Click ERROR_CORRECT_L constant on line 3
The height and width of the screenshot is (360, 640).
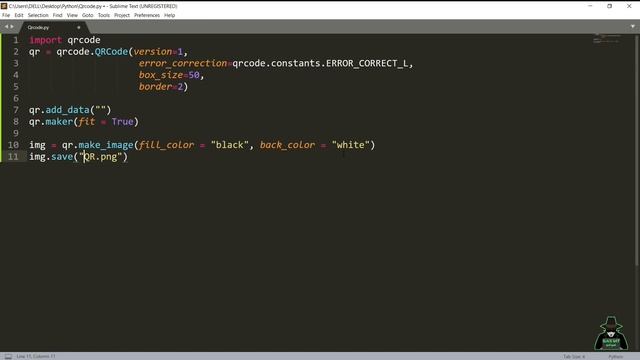[367, 63]
